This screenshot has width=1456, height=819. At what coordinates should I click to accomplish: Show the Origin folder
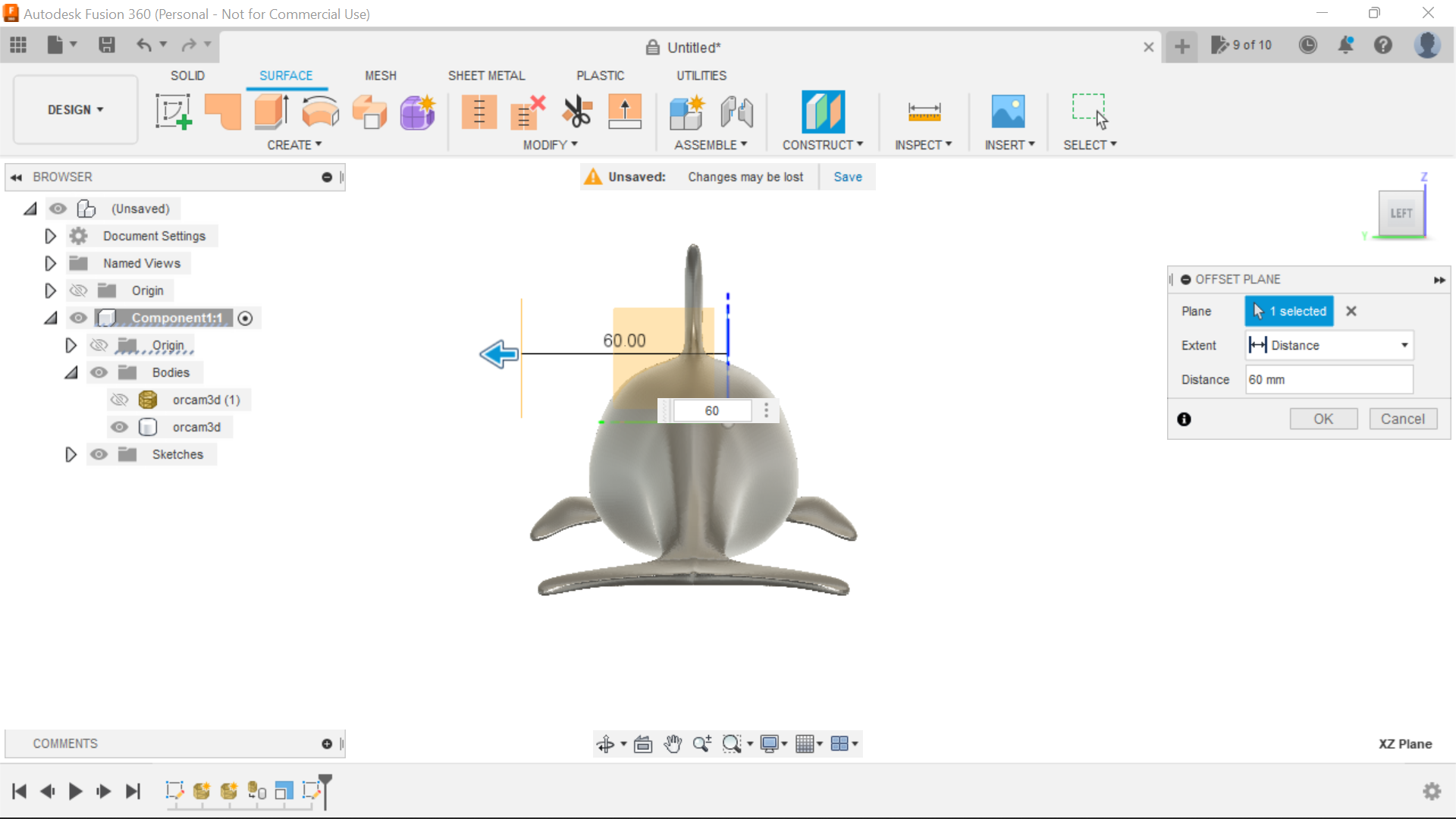coord(78,290)
